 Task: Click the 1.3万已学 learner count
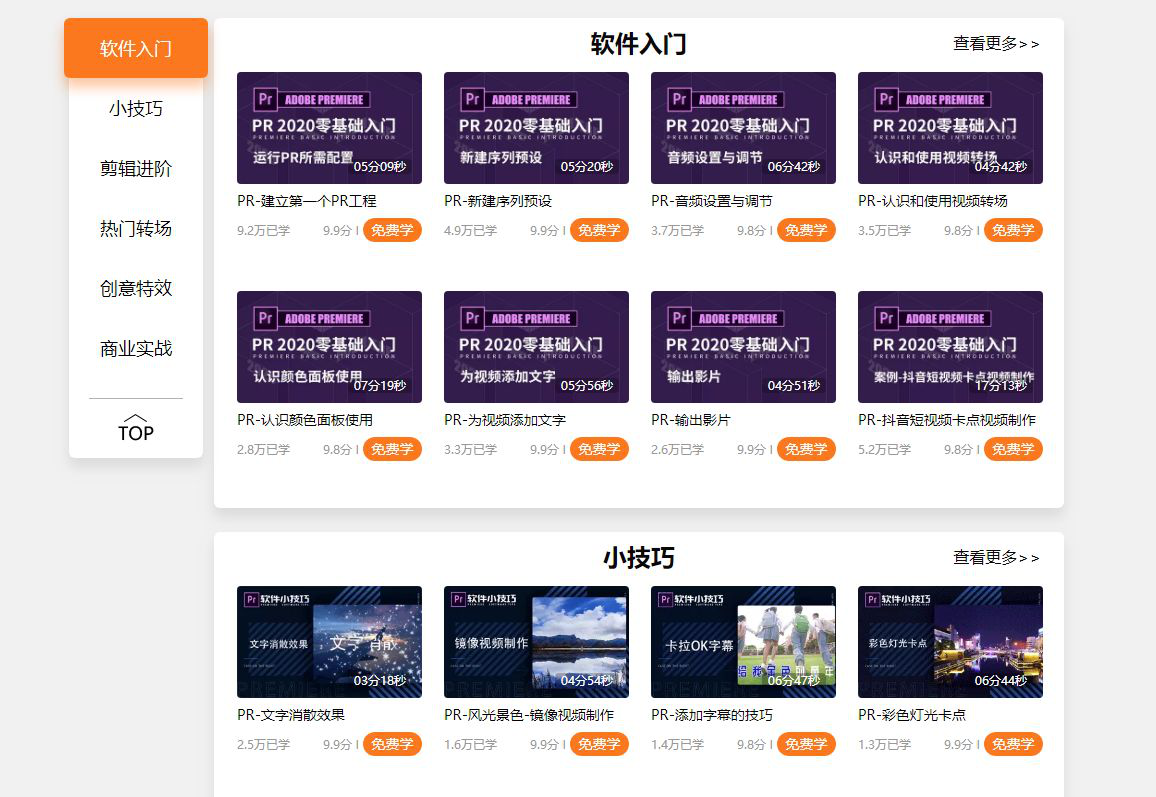tap(885, 745)
